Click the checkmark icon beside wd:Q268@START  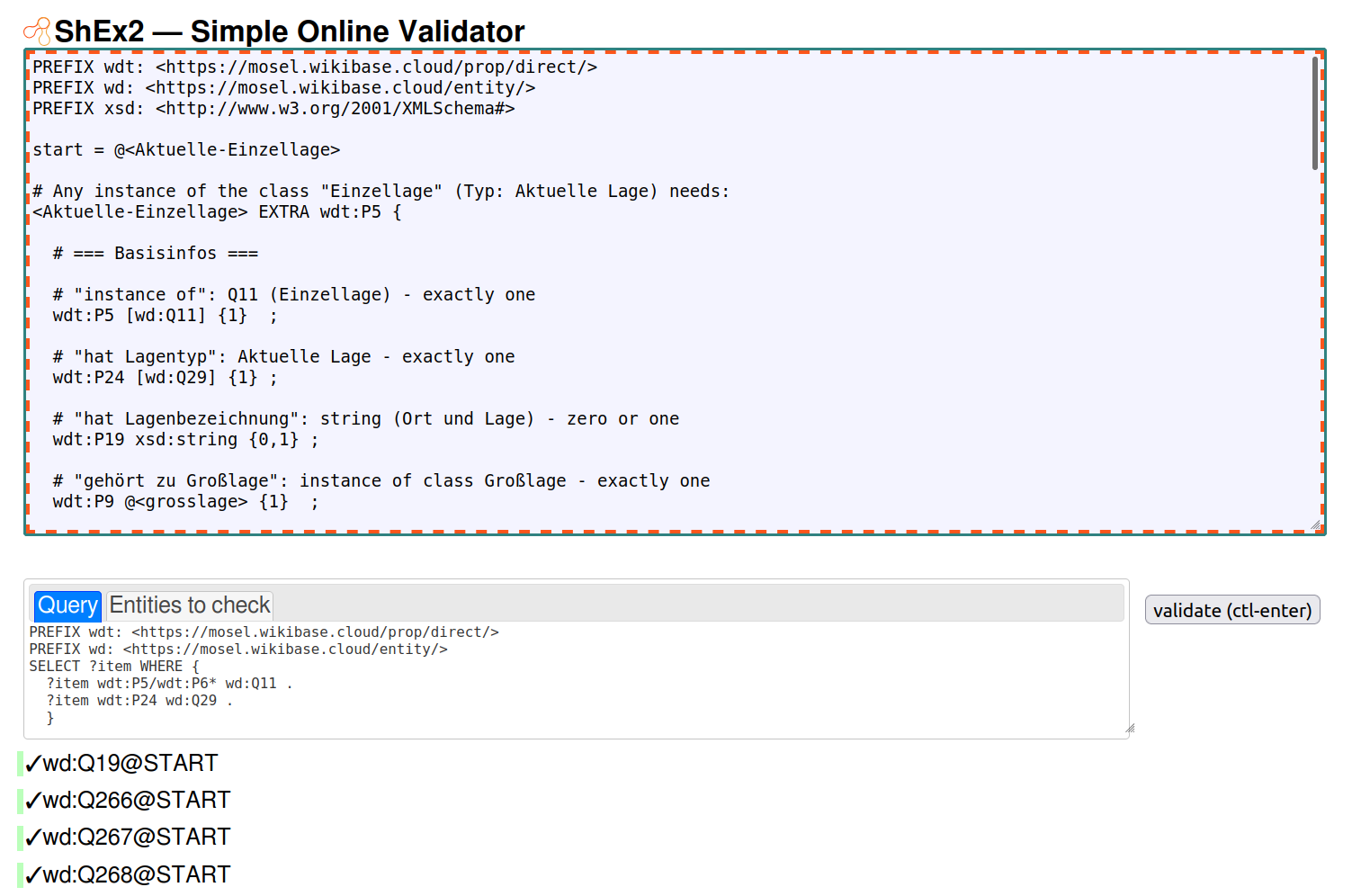click(33, 875)
